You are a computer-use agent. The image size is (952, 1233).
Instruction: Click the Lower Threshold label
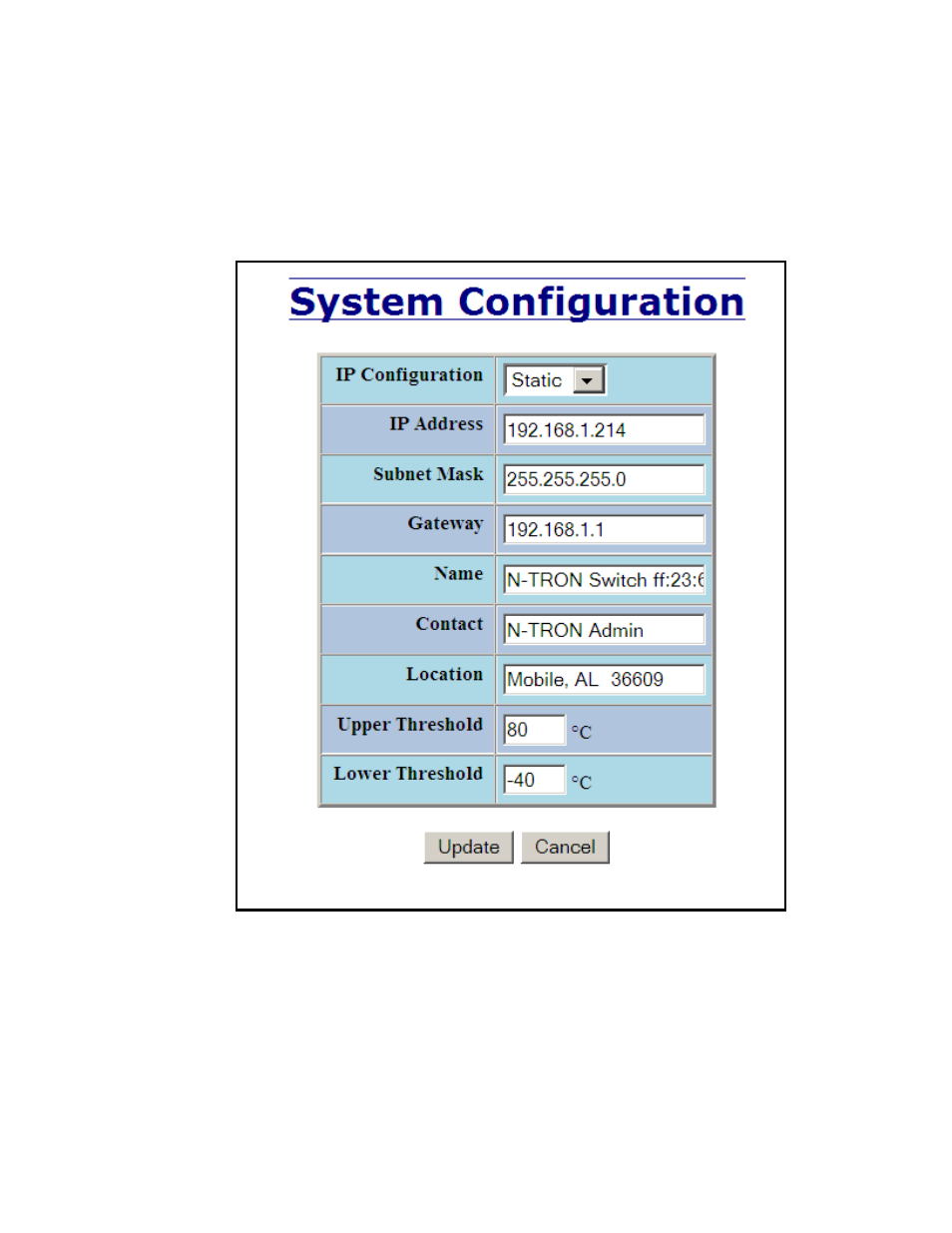pyautogui.click(x=408, y=774)
